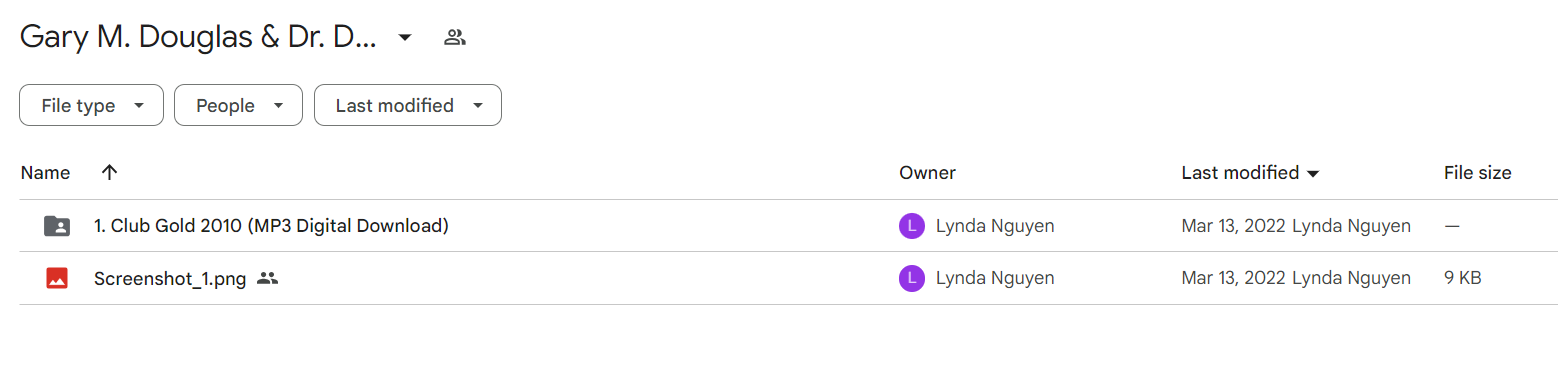Open the People filter dropdown
The width and height of the screenshot is (1558, 376).
pyautogui.click(x=238, y=105)
